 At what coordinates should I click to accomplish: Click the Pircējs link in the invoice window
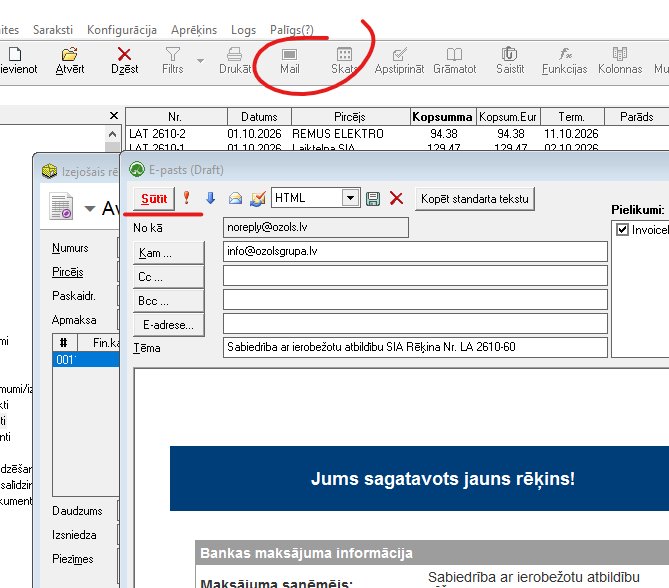(x=67, y=272)
